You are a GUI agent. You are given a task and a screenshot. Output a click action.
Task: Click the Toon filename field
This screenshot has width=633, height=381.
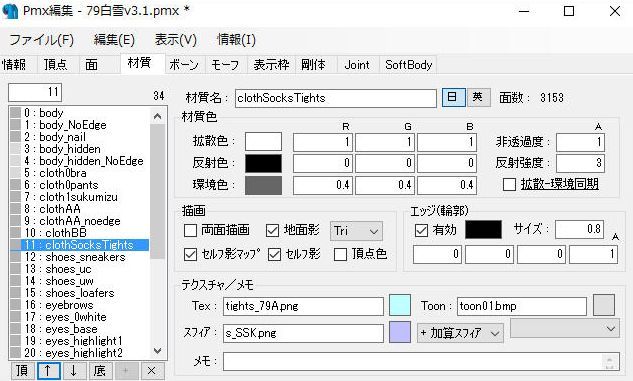(x=522, y=306)
